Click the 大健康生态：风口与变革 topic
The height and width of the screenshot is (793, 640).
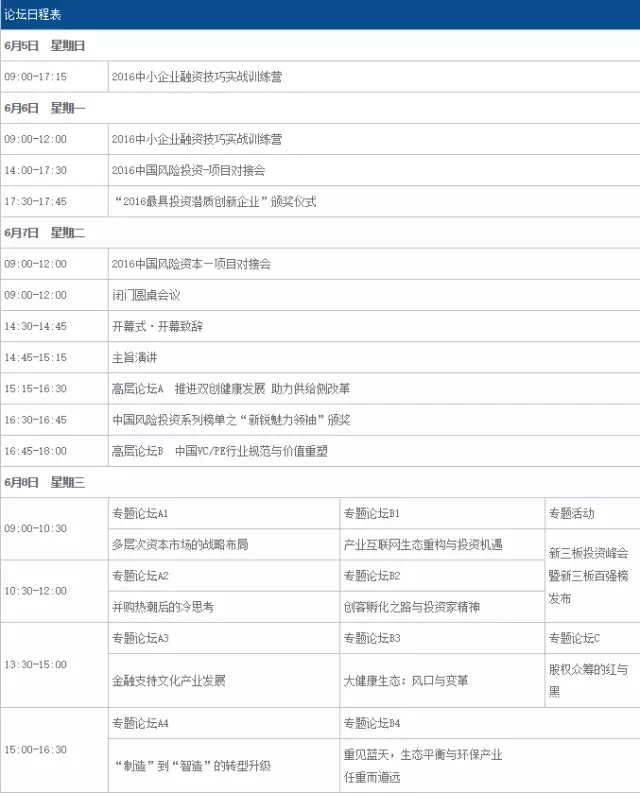pos(405,680)
